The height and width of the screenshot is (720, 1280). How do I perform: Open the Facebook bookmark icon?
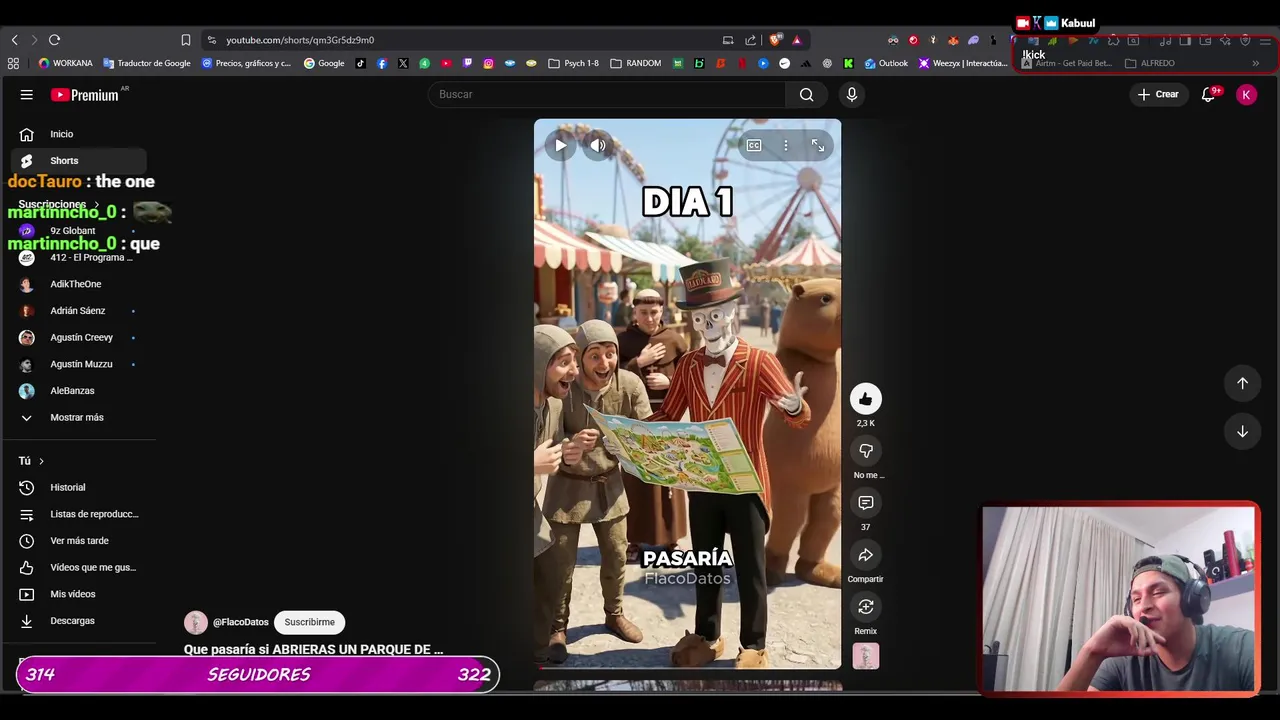pos(382,63)
